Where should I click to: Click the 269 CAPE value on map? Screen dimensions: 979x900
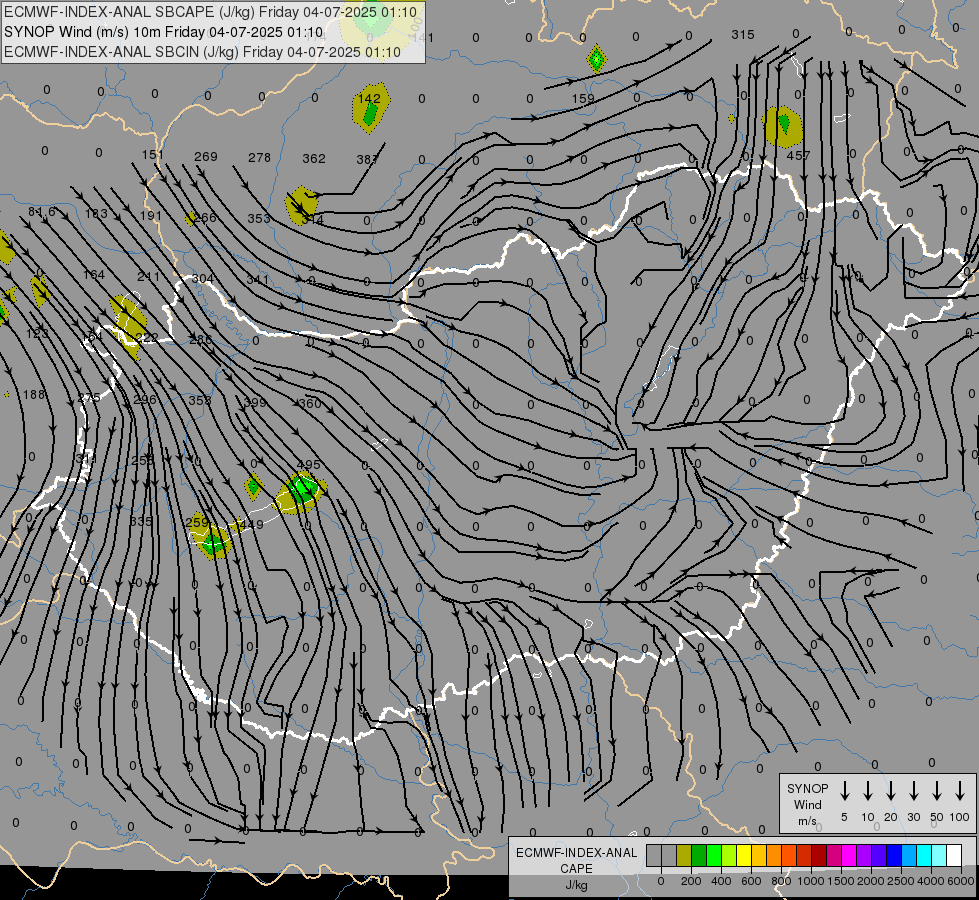point(206,156)
